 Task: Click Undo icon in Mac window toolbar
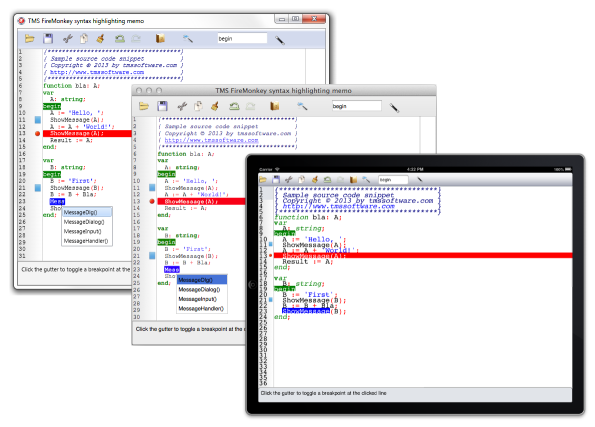pyautogui.click(x=234, y=106)
